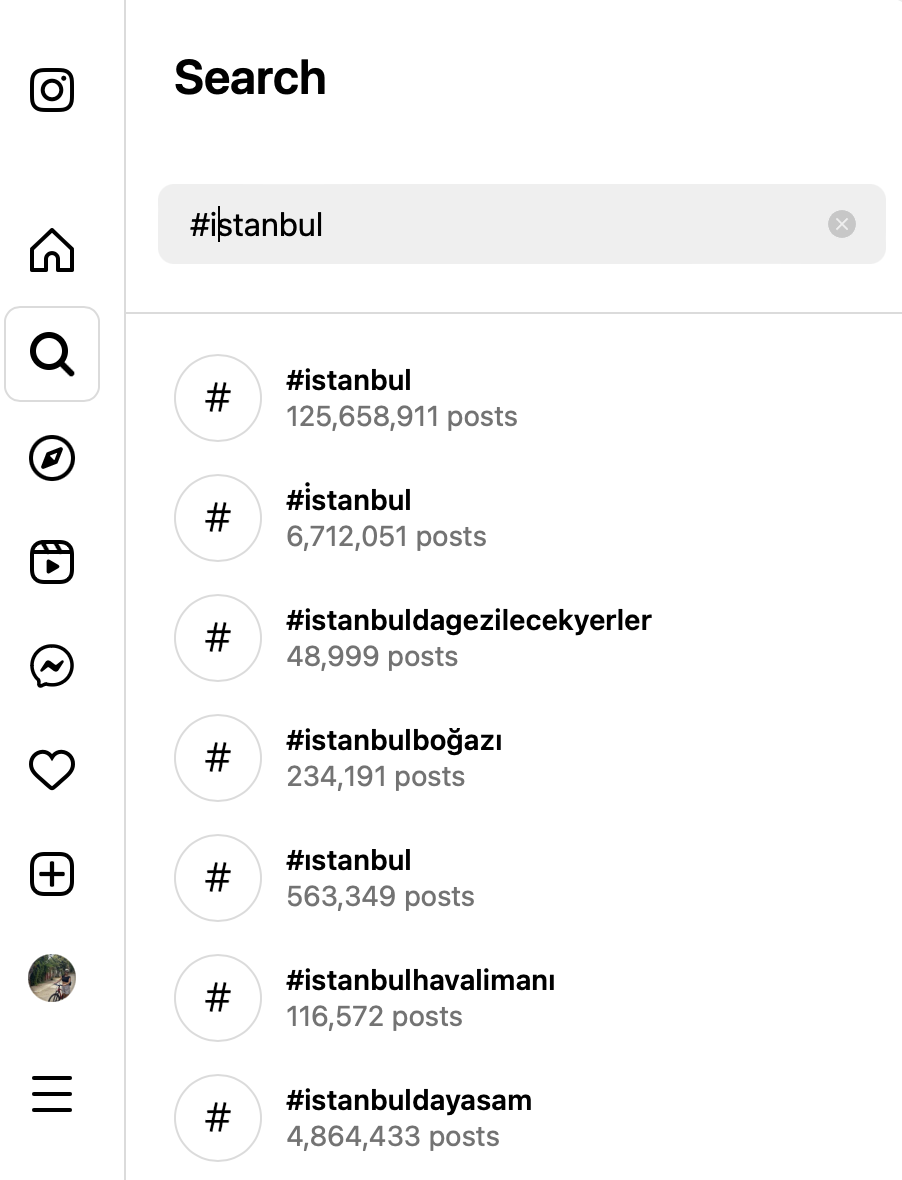Open the #istanbuldagezilecekyerler hashtag
Image resolution: width=902 pixels, height=1180 pixels.
[x=469, y=637]
